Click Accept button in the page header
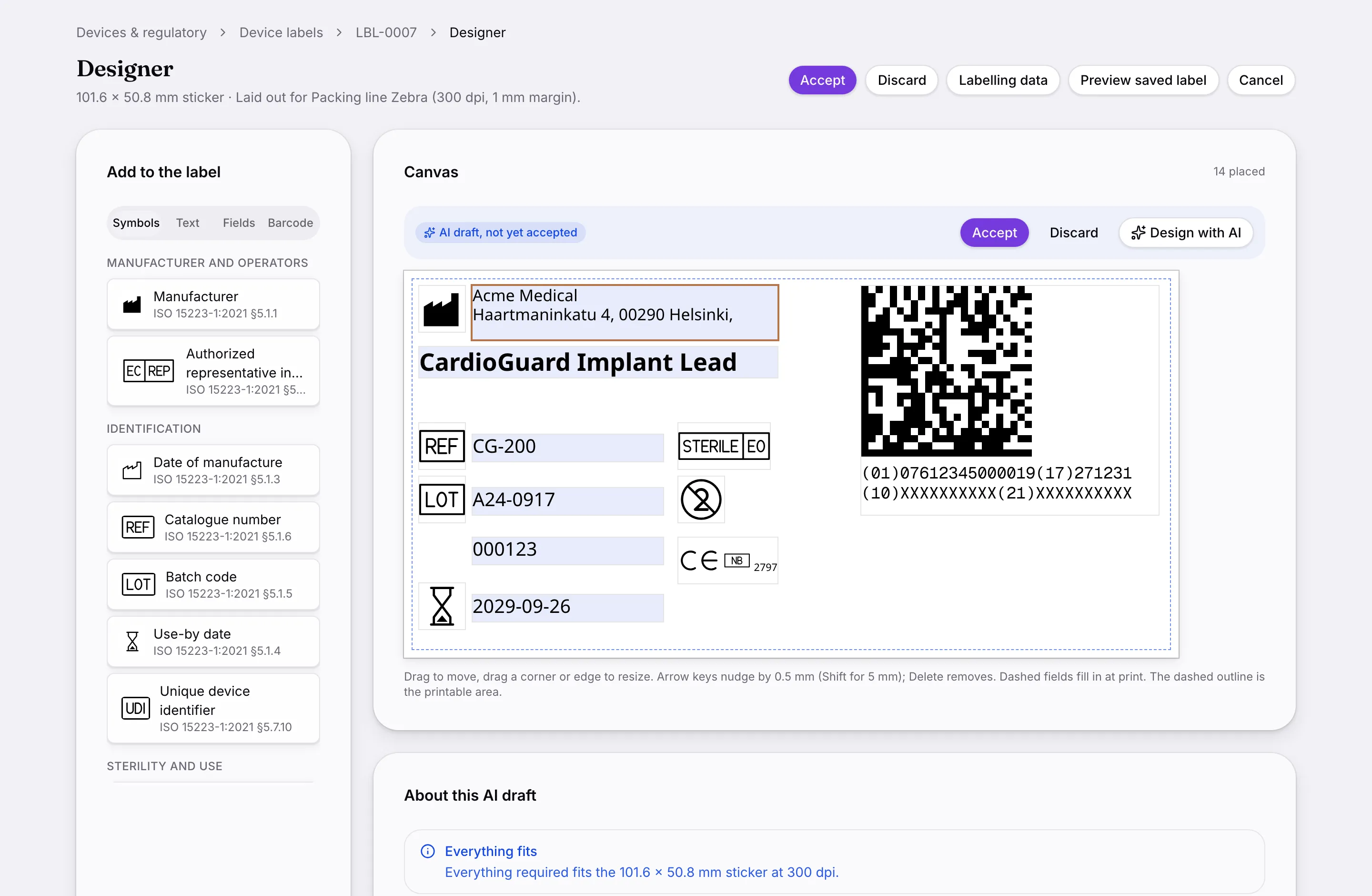The image size is (1372, 896). [x=822, y=80]
